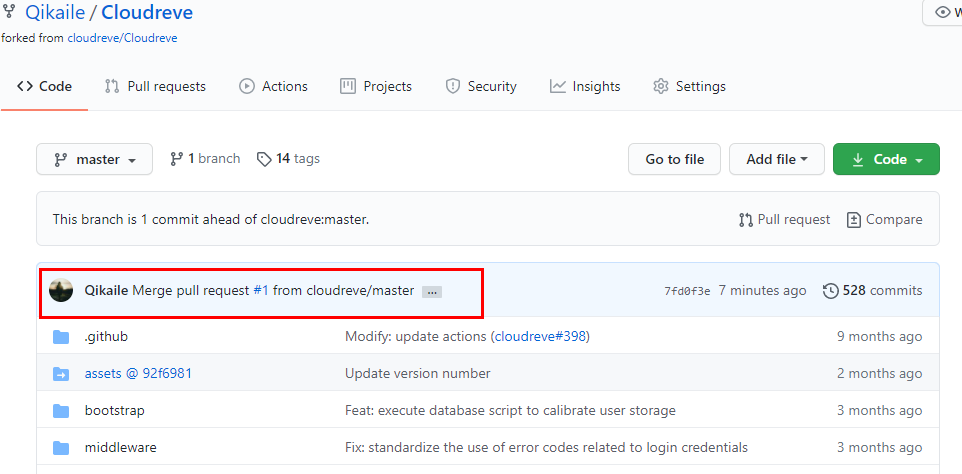The width and height of the screenshot is (962, 474).
Task: Open pull request #1 link
Action: point(260,291)
